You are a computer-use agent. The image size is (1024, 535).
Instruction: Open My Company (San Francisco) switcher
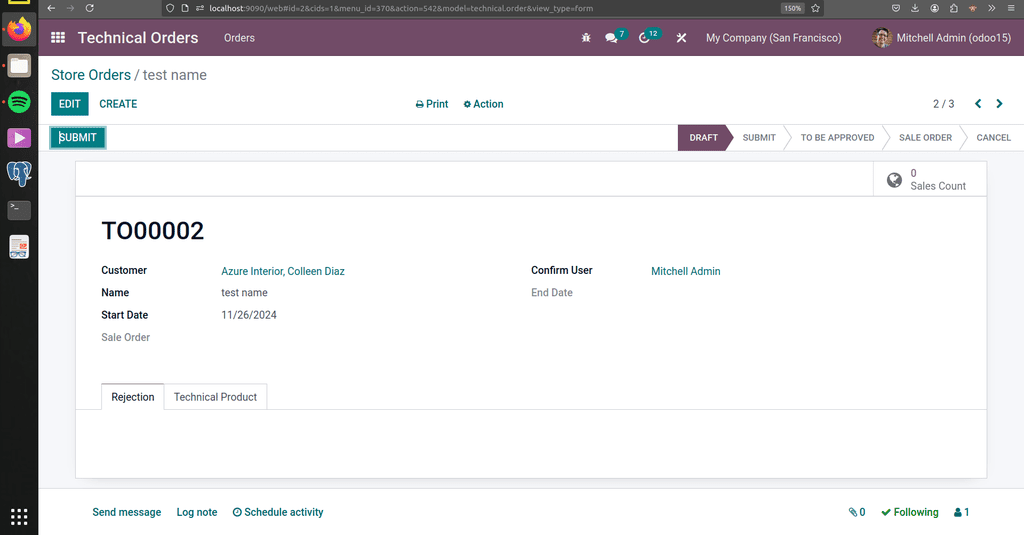pos(773,38)
